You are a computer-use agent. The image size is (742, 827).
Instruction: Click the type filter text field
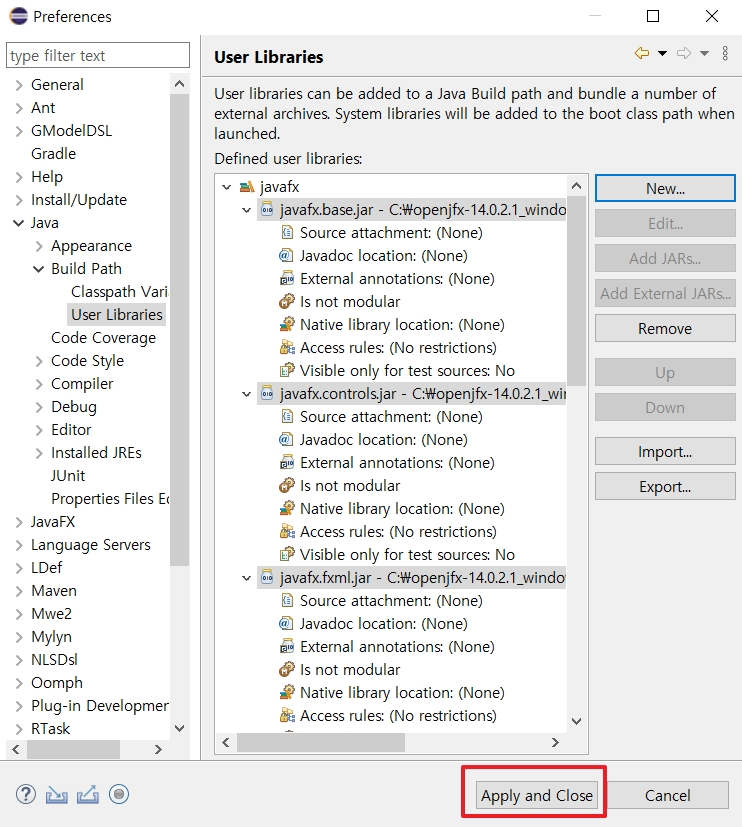click(98, 55)
